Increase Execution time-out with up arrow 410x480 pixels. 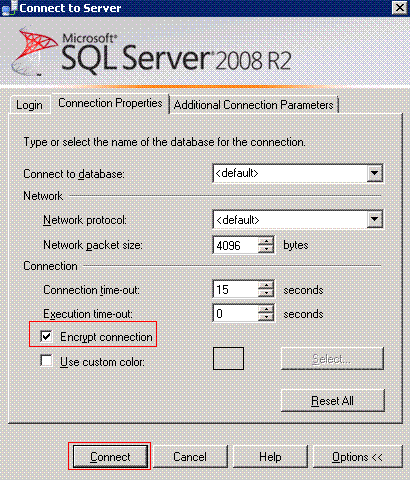[x=266, y=309]
